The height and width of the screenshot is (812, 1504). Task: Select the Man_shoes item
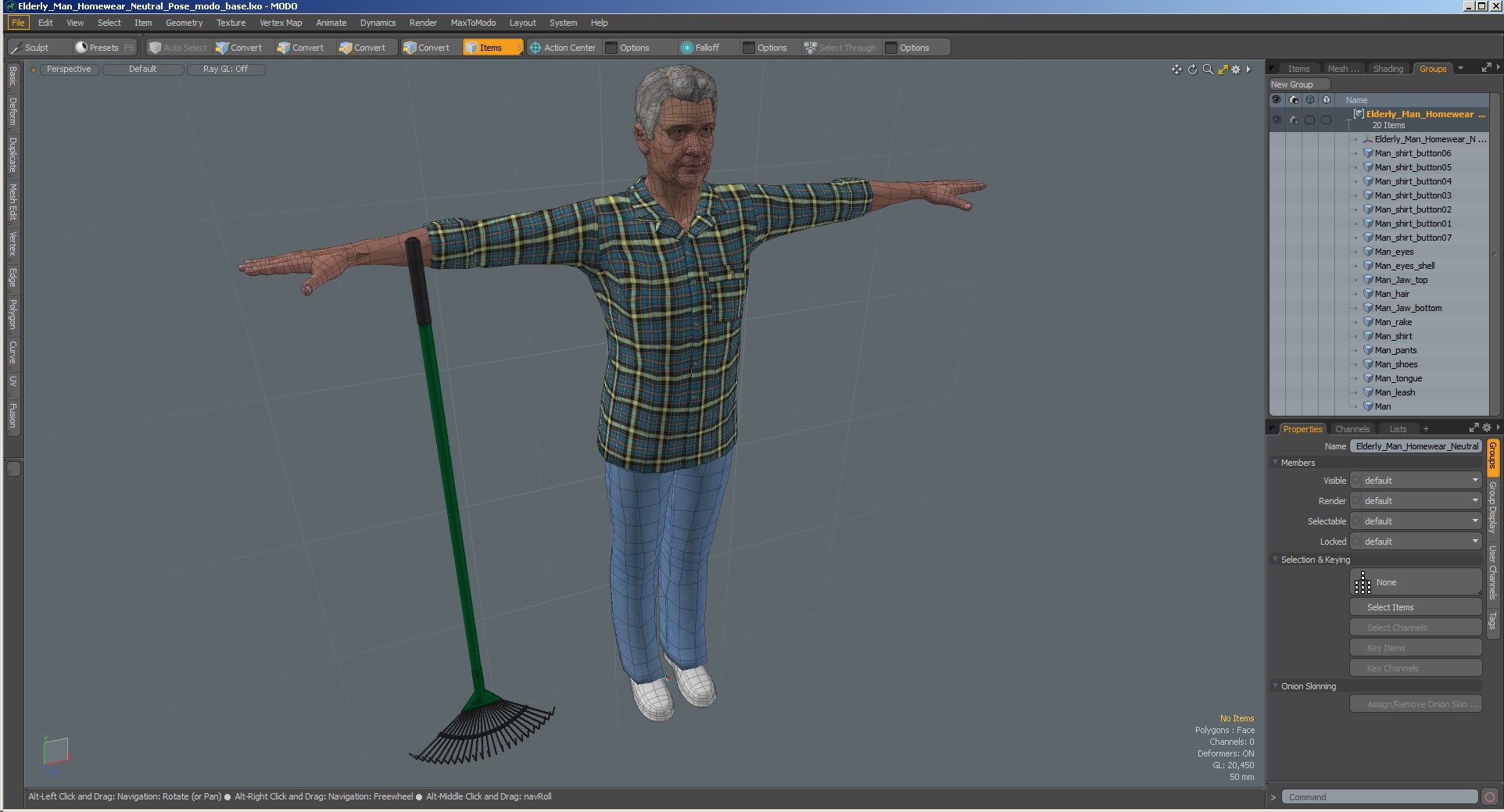tap(1395, 364)
